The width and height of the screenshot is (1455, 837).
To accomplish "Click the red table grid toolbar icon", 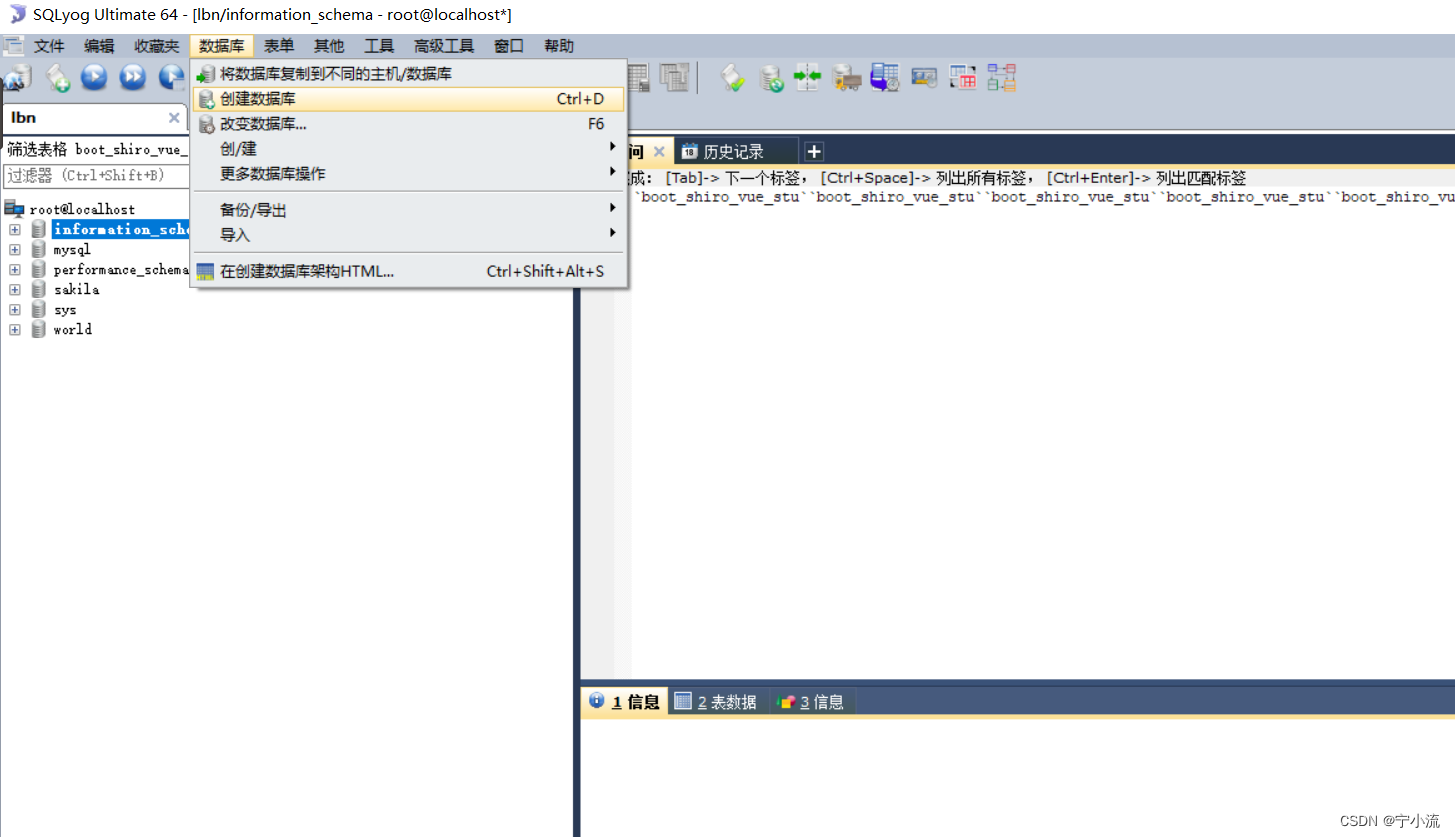I will click(962, 77).
